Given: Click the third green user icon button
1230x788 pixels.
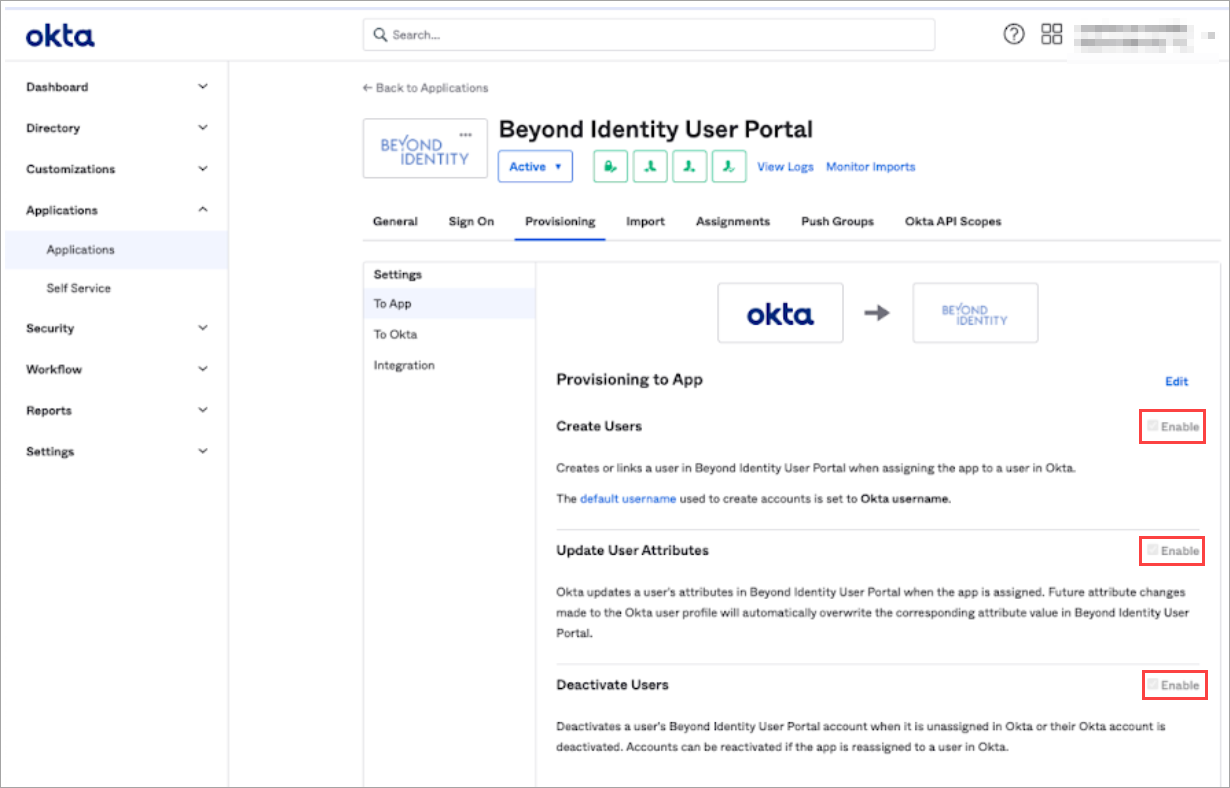Looking at the screenshot, I should [x=689, y=167].
